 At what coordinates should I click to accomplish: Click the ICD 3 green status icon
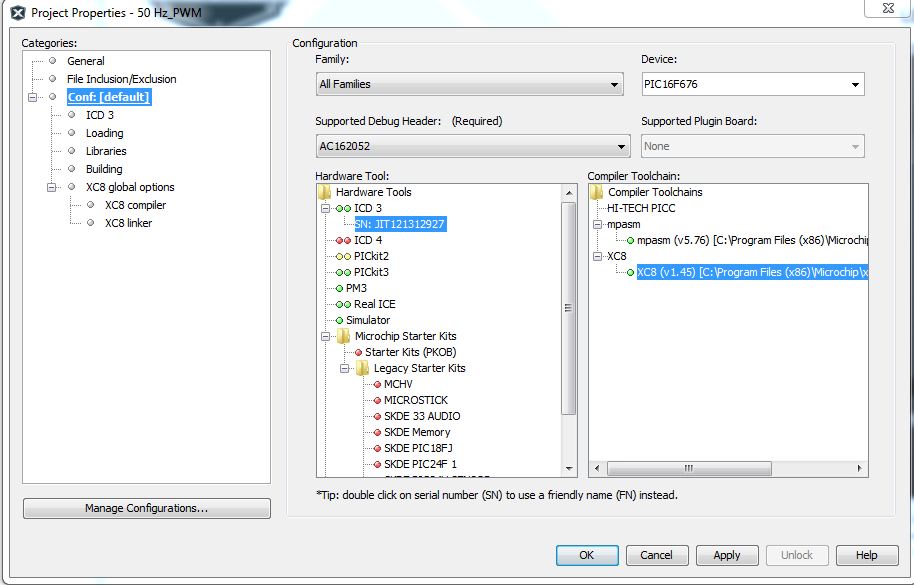[x=342, y=208]
